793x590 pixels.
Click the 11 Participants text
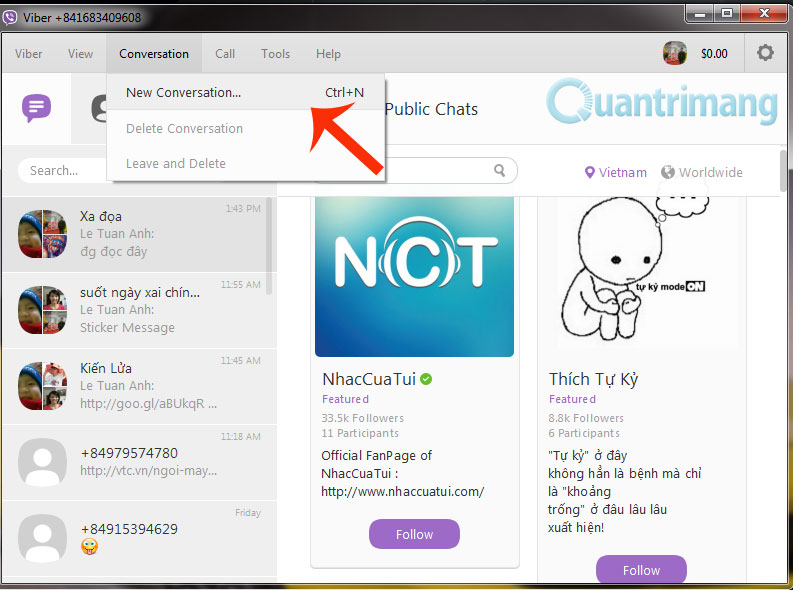tap(360, 433)
